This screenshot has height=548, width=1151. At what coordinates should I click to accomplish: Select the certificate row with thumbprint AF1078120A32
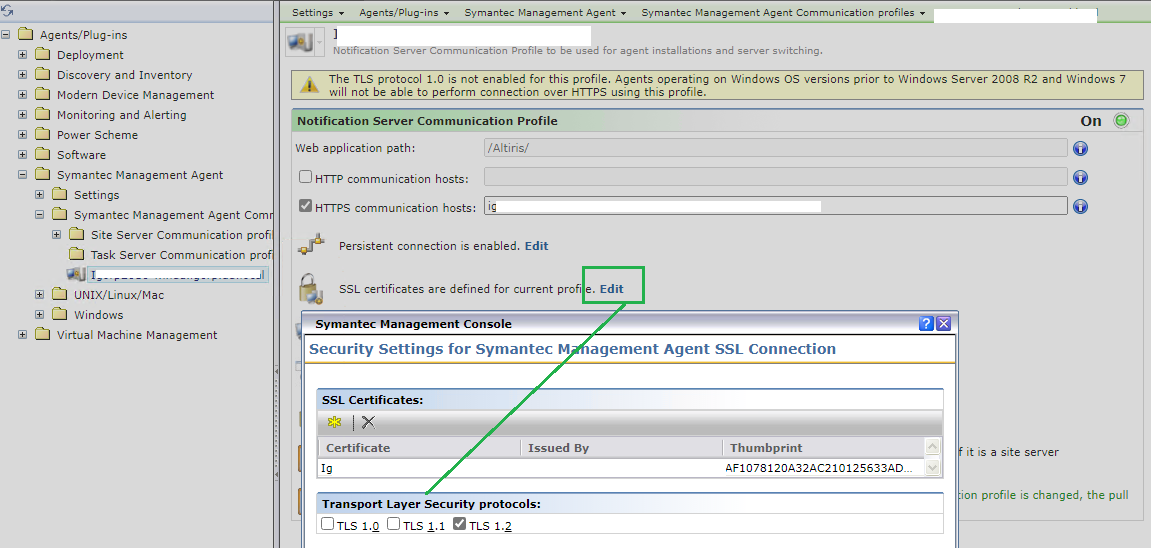621,468
